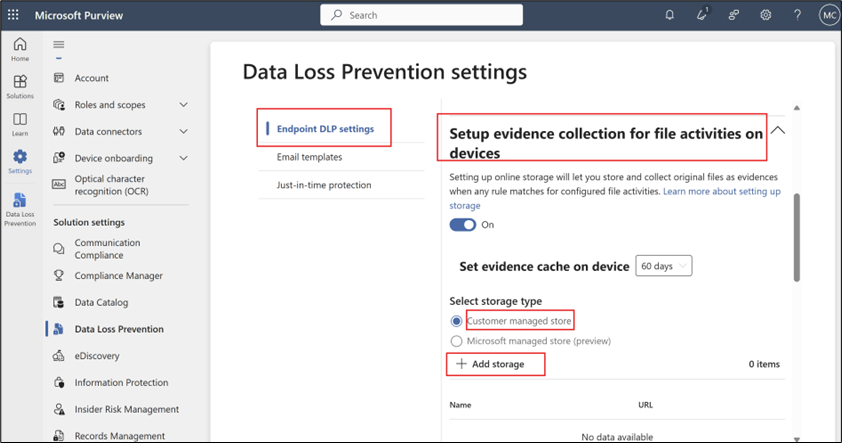The height and width of the screenshot is (443, 842).
Task: Click the Data Catalog icon
Action: [x=59, y=302]
